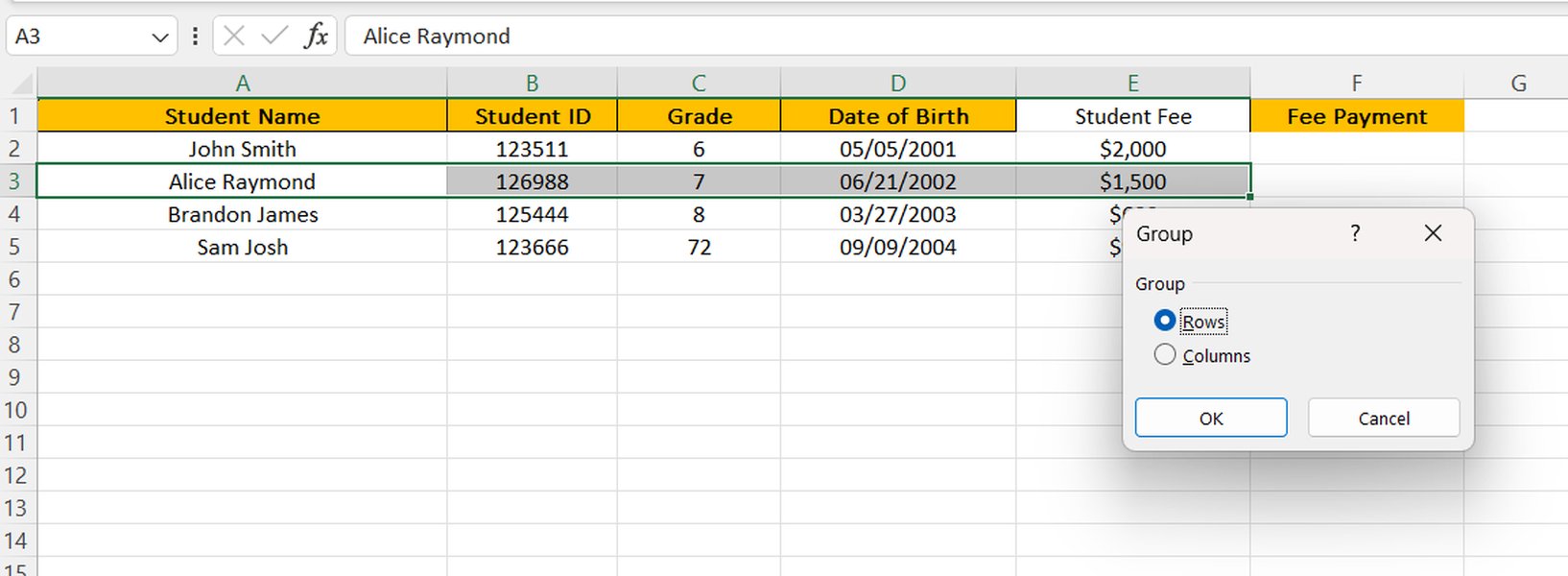Viewport: 1568px width, 576px height.
Task: Click the $1,500 fee cell
Action: (1133, 181)
